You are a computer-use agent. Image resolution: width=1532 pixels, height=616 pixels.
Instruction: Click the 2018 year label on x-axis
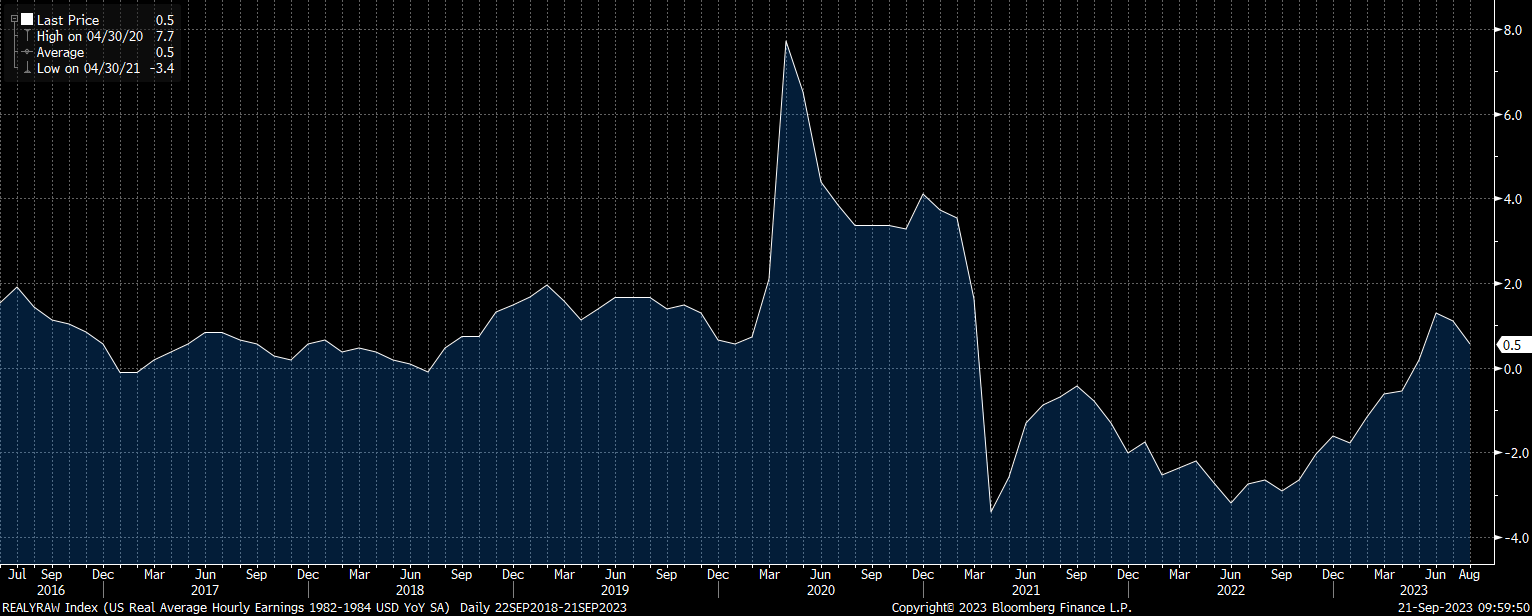click(410, 591)
